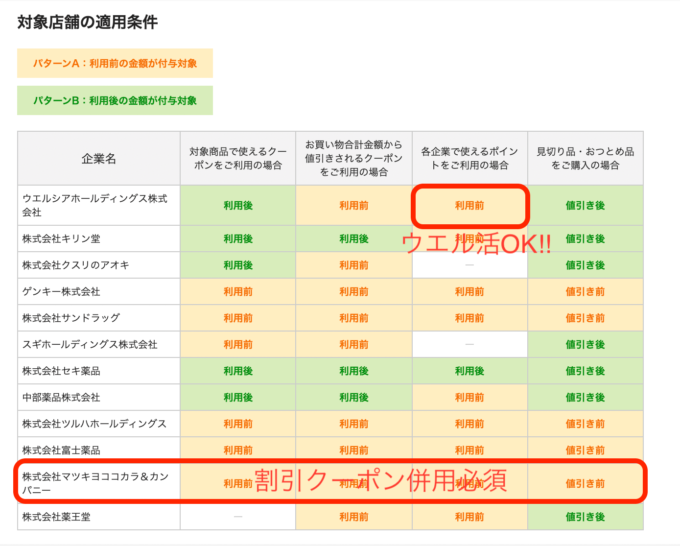The image size is (680, 546).
Task: Click 利用前 in the クスリのアオキ row
Action: point(354,265)
